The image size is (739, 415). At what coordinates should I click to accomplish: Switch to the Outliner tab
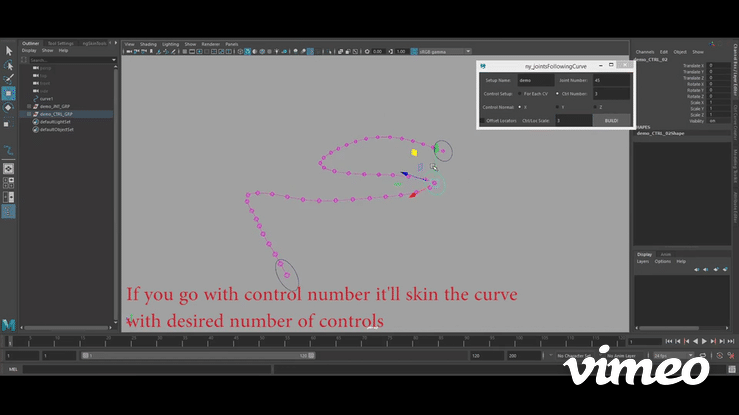point(31,43)
